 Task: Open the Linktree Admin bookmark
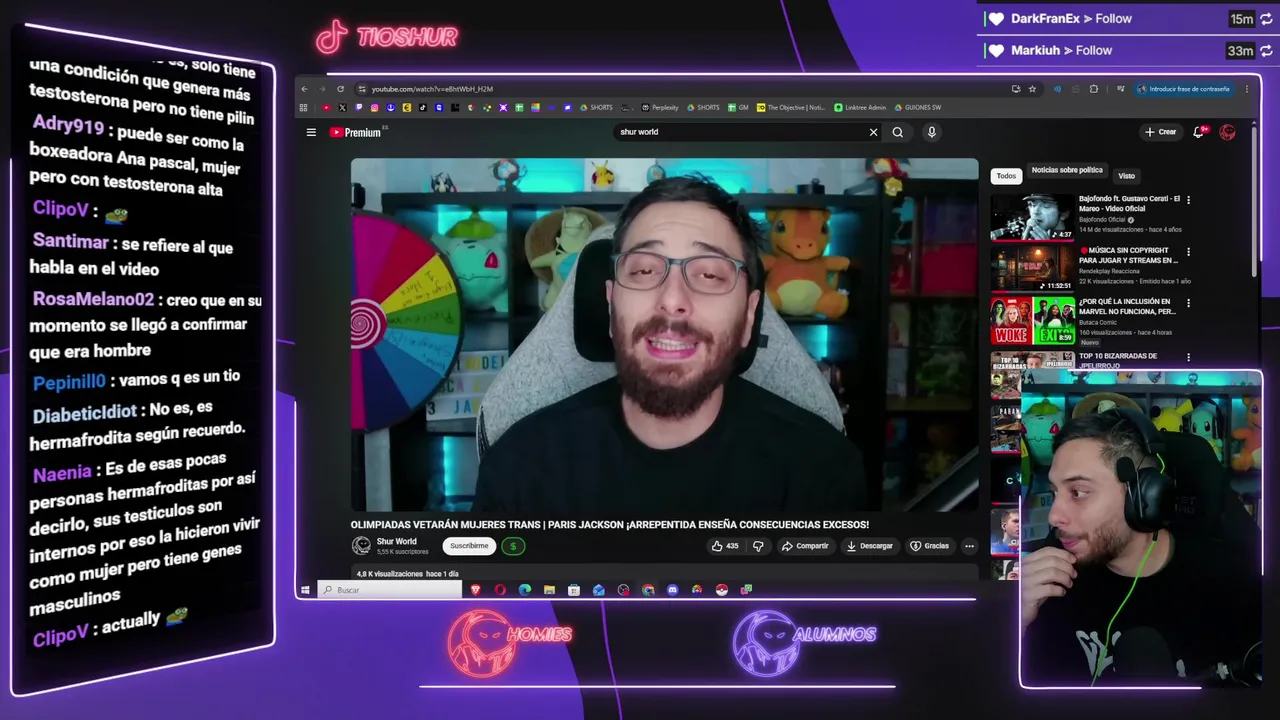point(860,107)
